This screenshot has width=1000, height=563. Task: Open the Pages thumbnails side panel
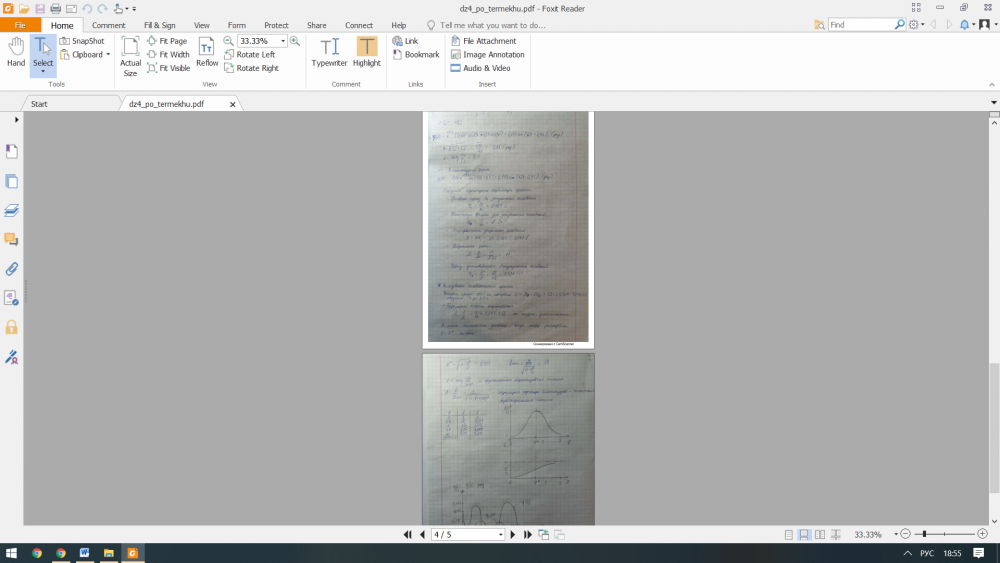(x=11, y=181)
